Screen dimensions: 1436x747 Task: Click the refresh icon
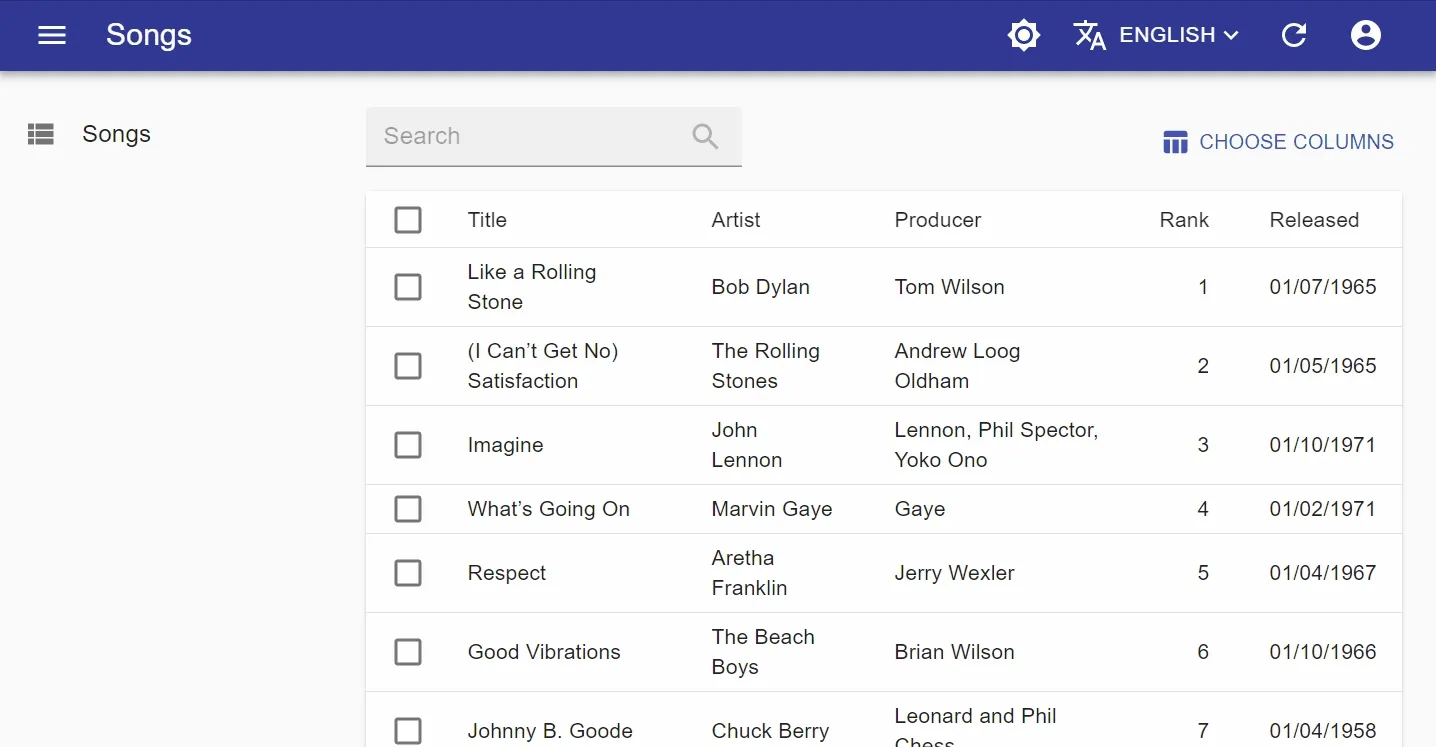tap(1294, 35)
